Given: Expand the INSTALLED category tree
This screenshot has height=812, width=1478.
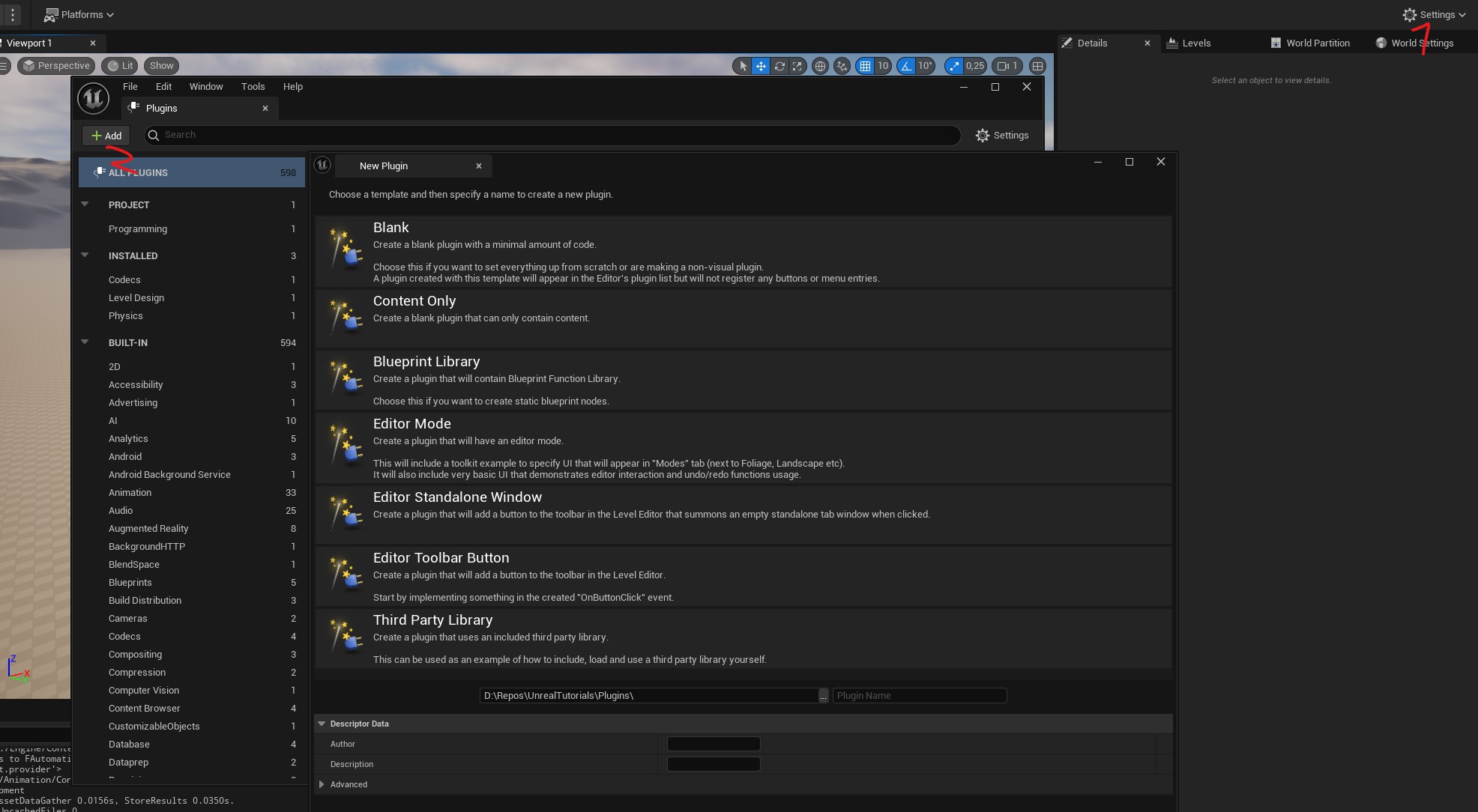Looking at the screenshot, I should point(84,256).
